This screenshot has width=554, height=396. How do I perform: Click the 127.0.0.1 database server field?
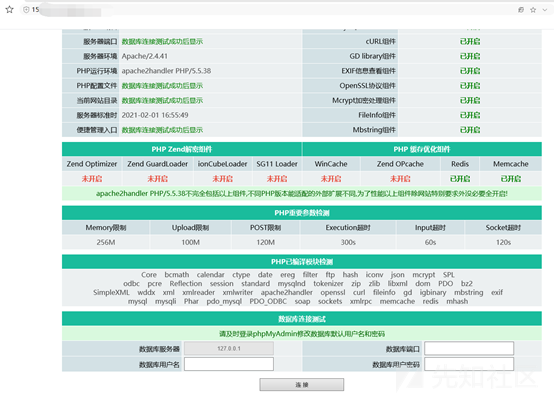pos(229,348)
